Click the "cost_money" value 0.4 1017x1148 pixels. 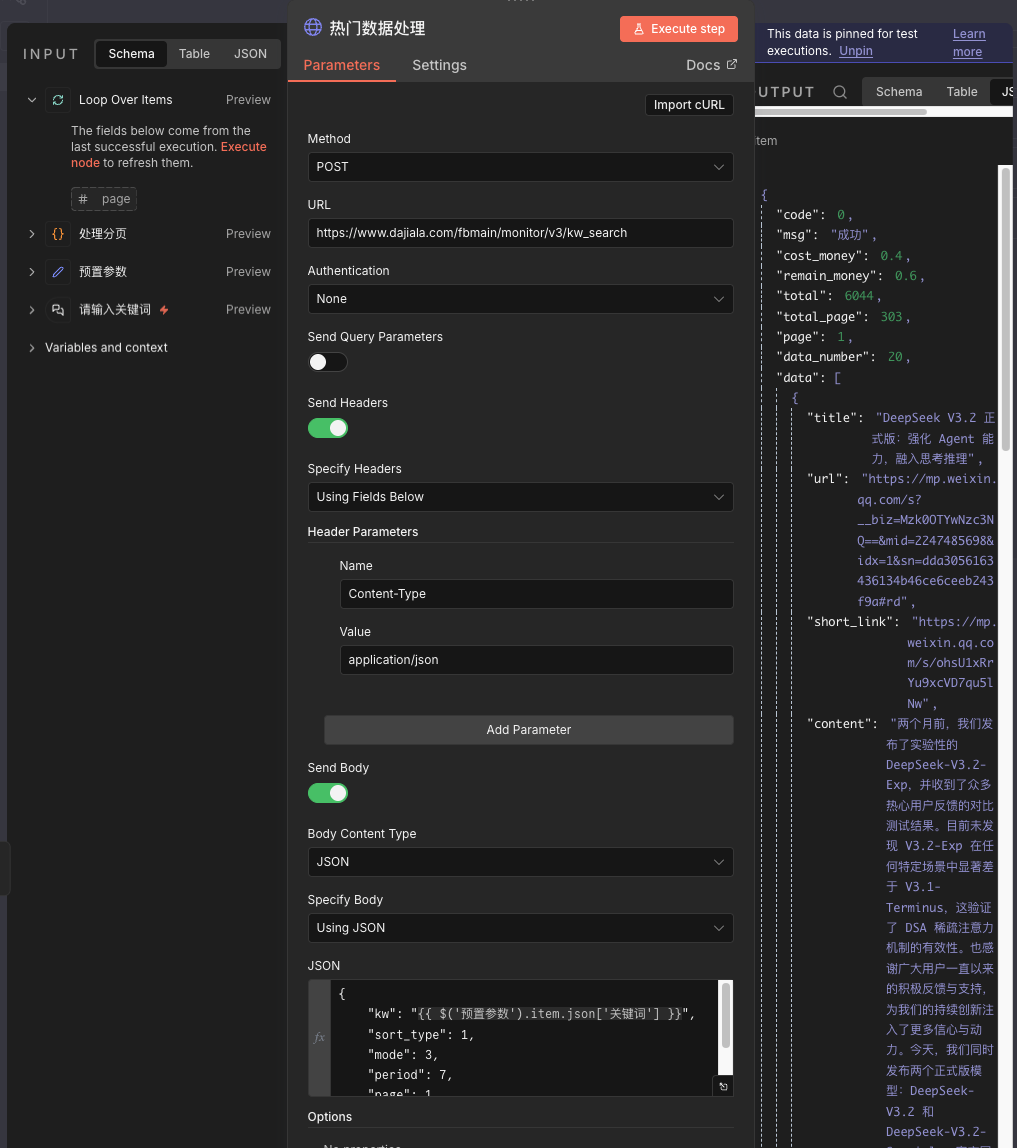891,256
